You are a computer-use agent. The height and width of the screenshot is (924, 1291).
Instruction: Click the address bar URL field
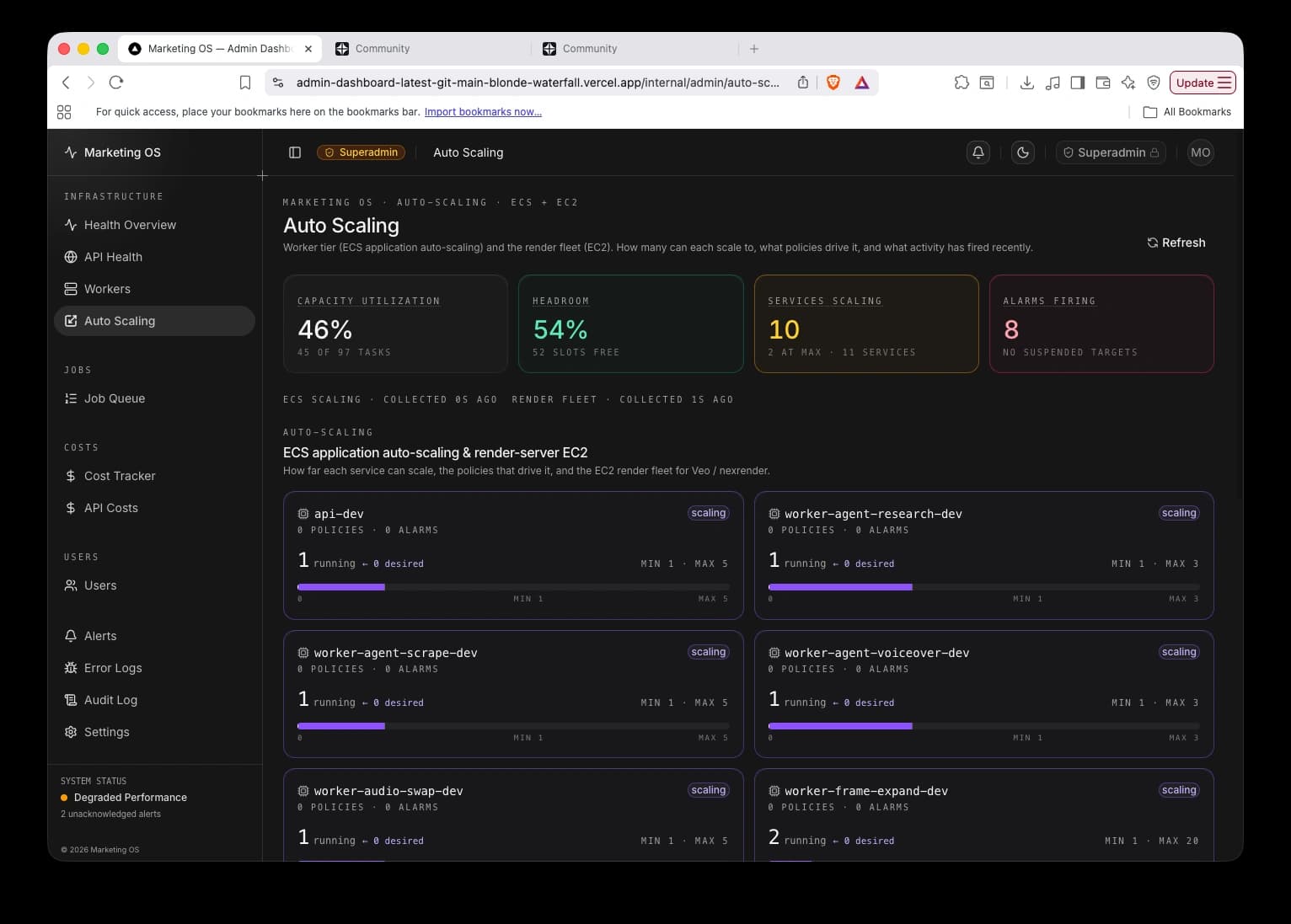(x=538, y=83)
